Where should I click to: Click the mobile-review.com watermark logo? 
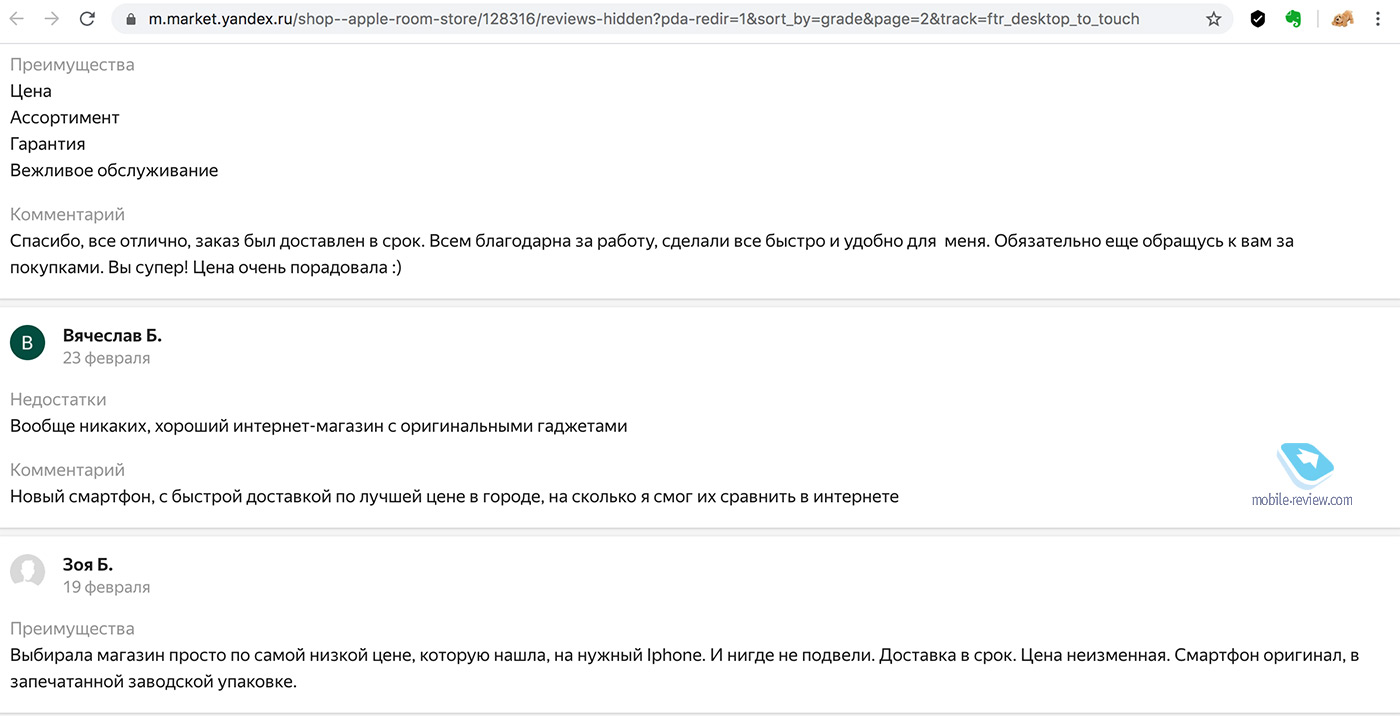1303,476
